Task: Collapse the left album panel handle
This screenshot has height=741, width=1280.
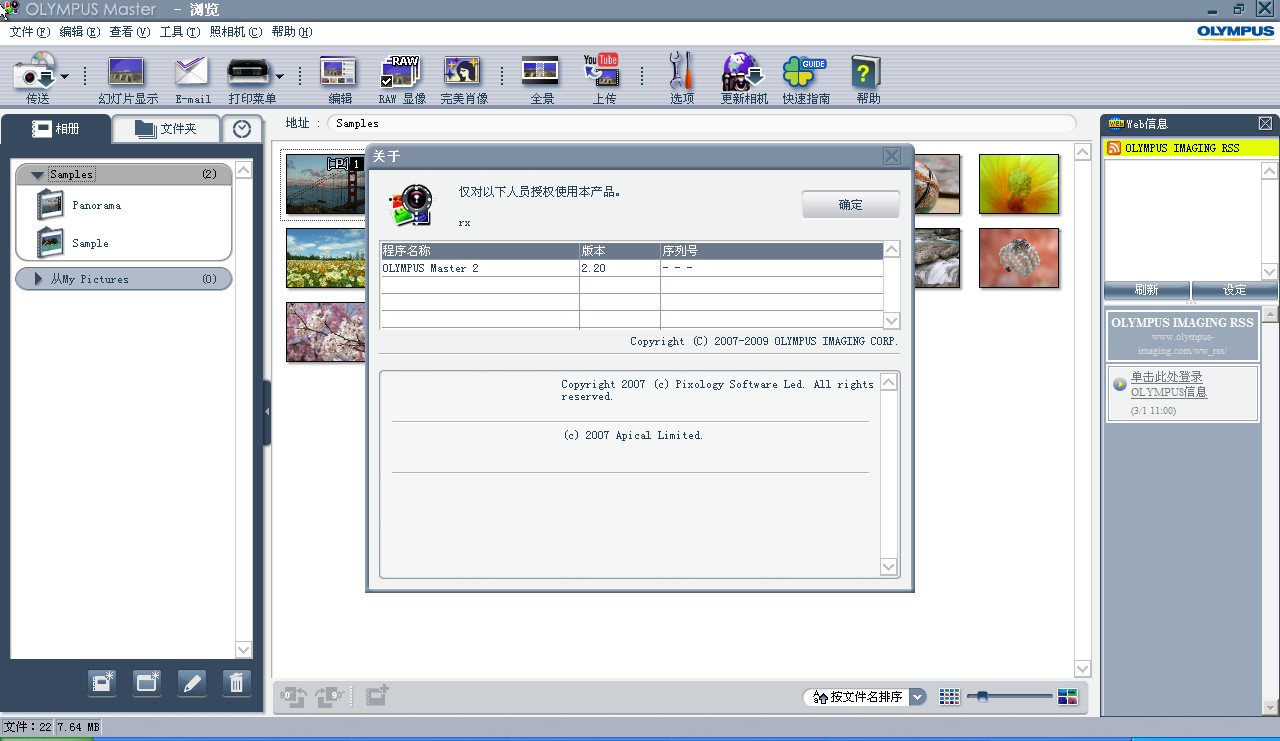Action: [267, 412]
